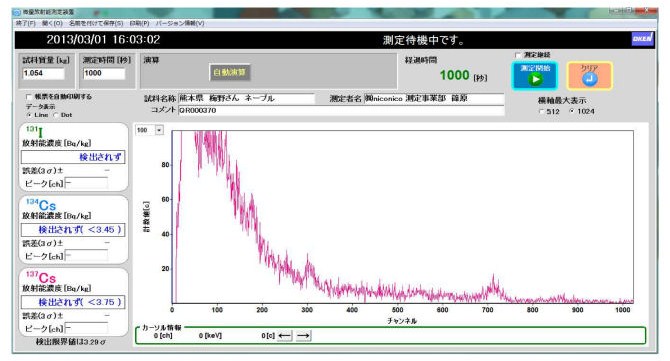Open the 印刷(P) menu
Image resolution: width=670 pixels, height=361 pixels.
[139, 23]
